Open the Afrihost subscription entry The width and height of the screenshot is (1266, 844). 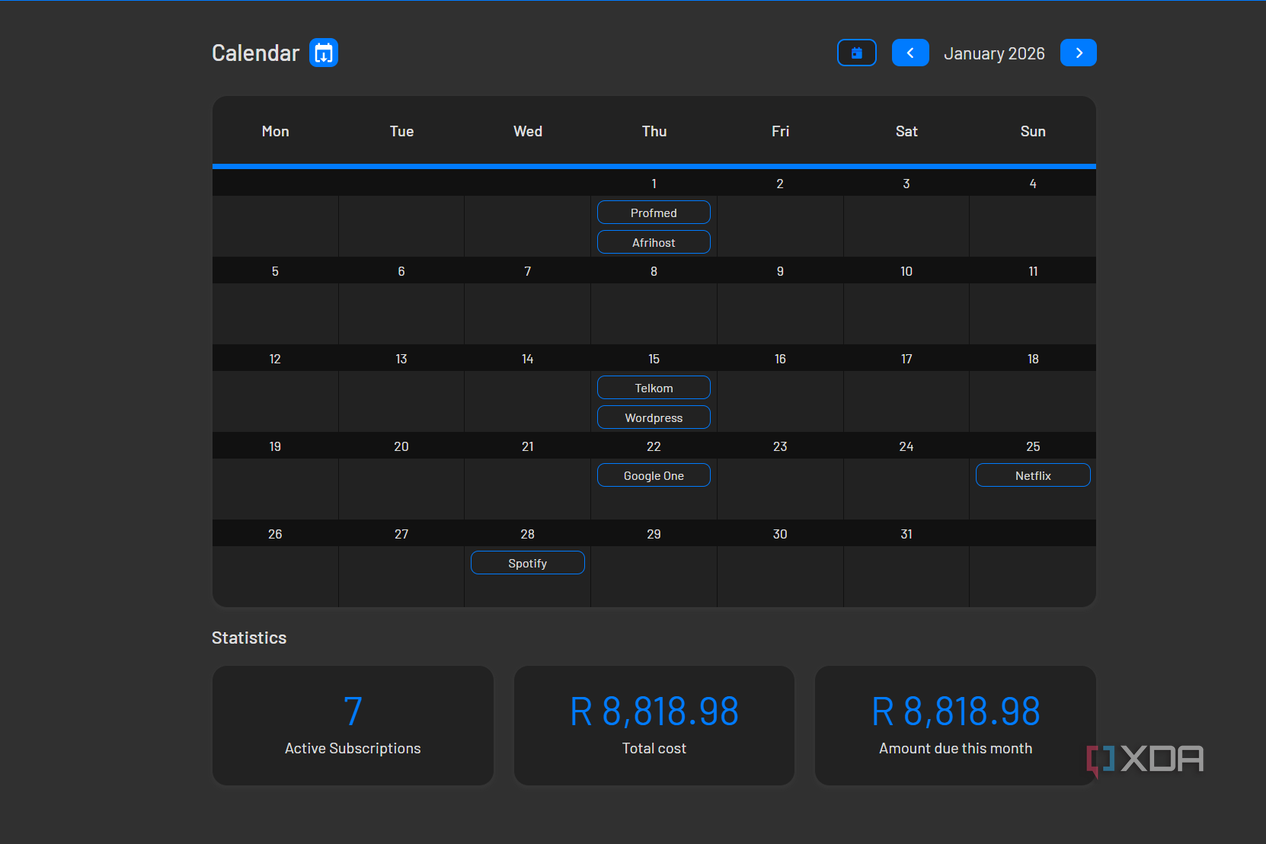654,242
